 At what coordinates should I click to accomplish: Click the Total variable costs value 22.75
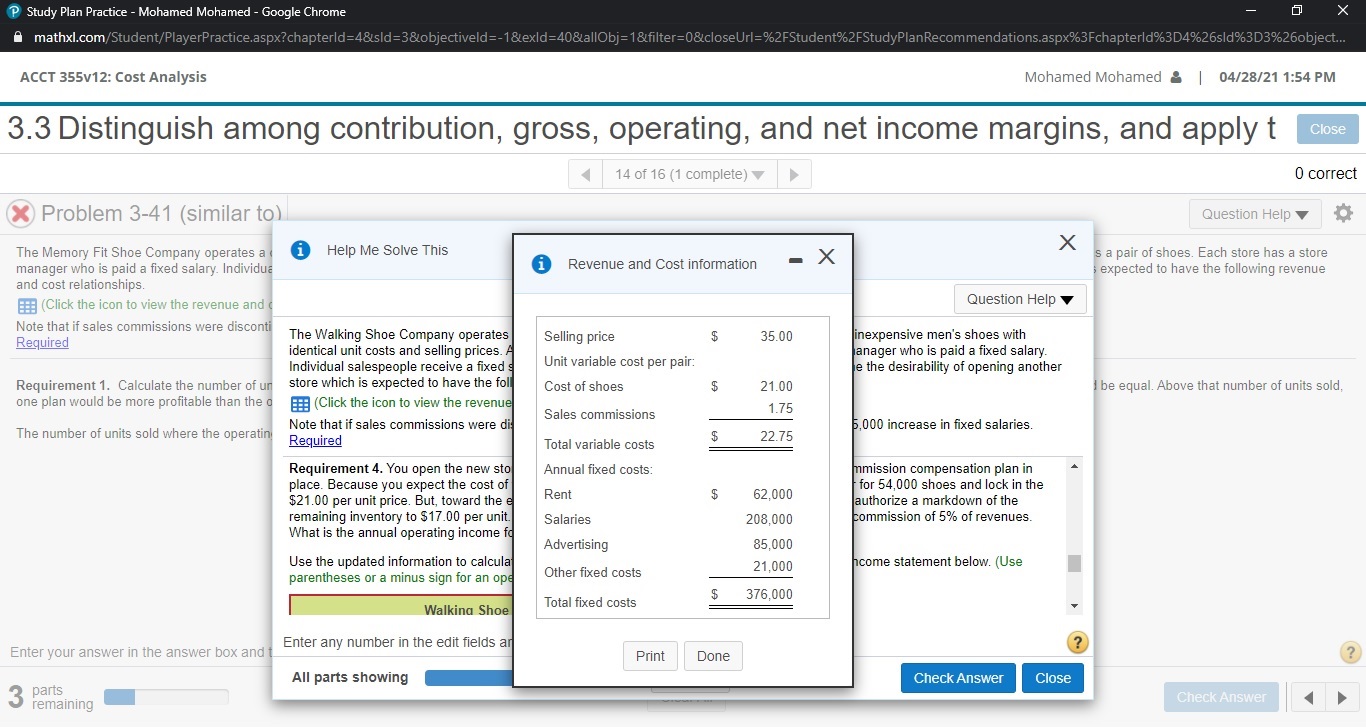[x=776, y=437]
